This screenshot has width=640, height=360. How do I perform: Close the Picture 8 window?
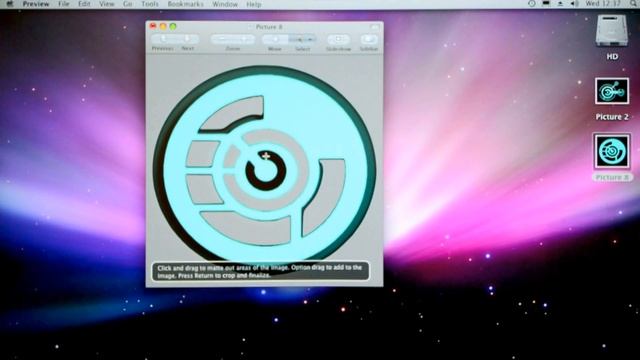[x=153, y=27]
